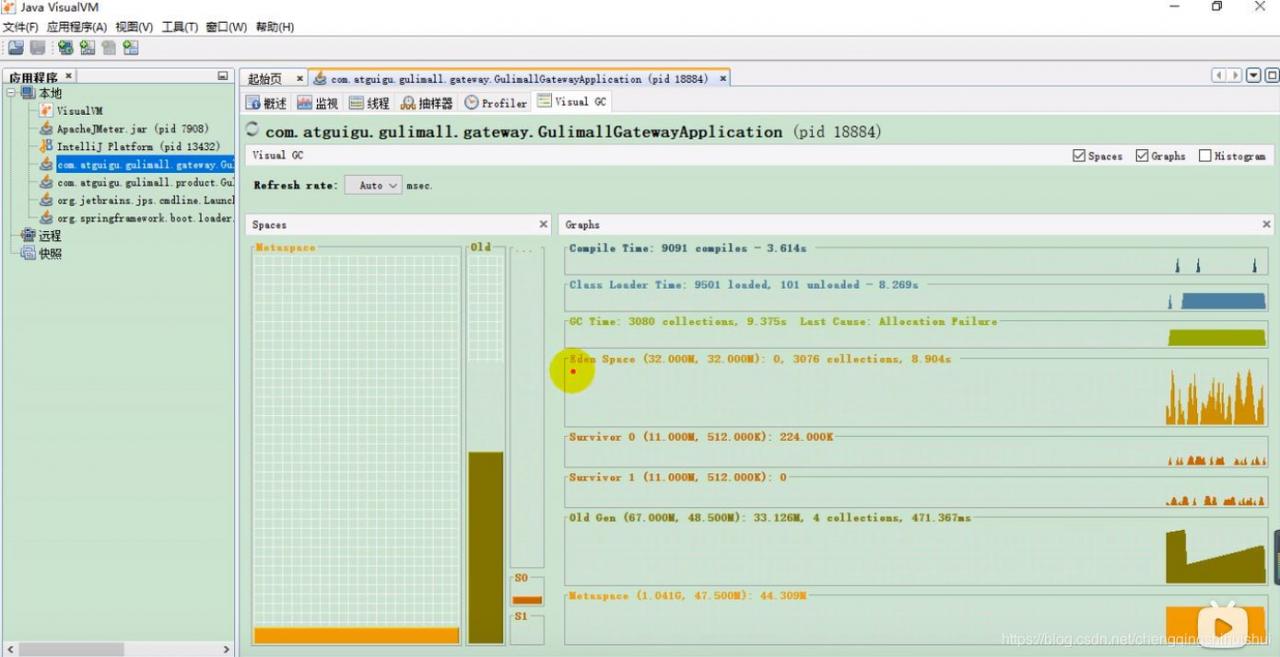This screenshot has width=1280, height=657.
Task: Select org.springframework.boot.loader node
Action: [145, 218]
